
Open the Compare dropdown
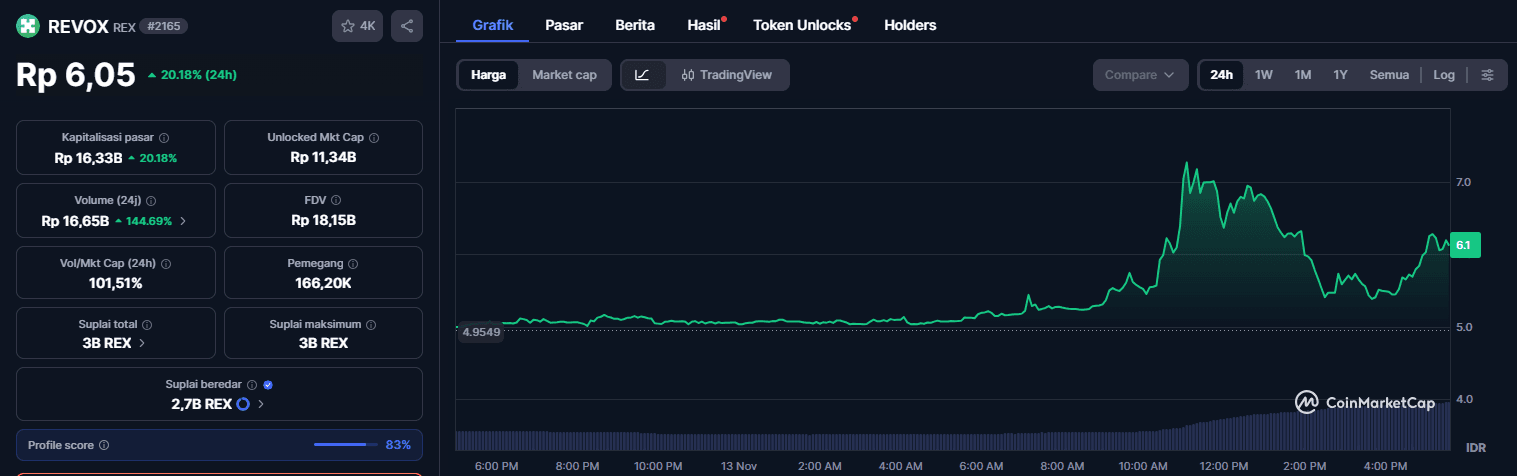tap(1140, 75)
